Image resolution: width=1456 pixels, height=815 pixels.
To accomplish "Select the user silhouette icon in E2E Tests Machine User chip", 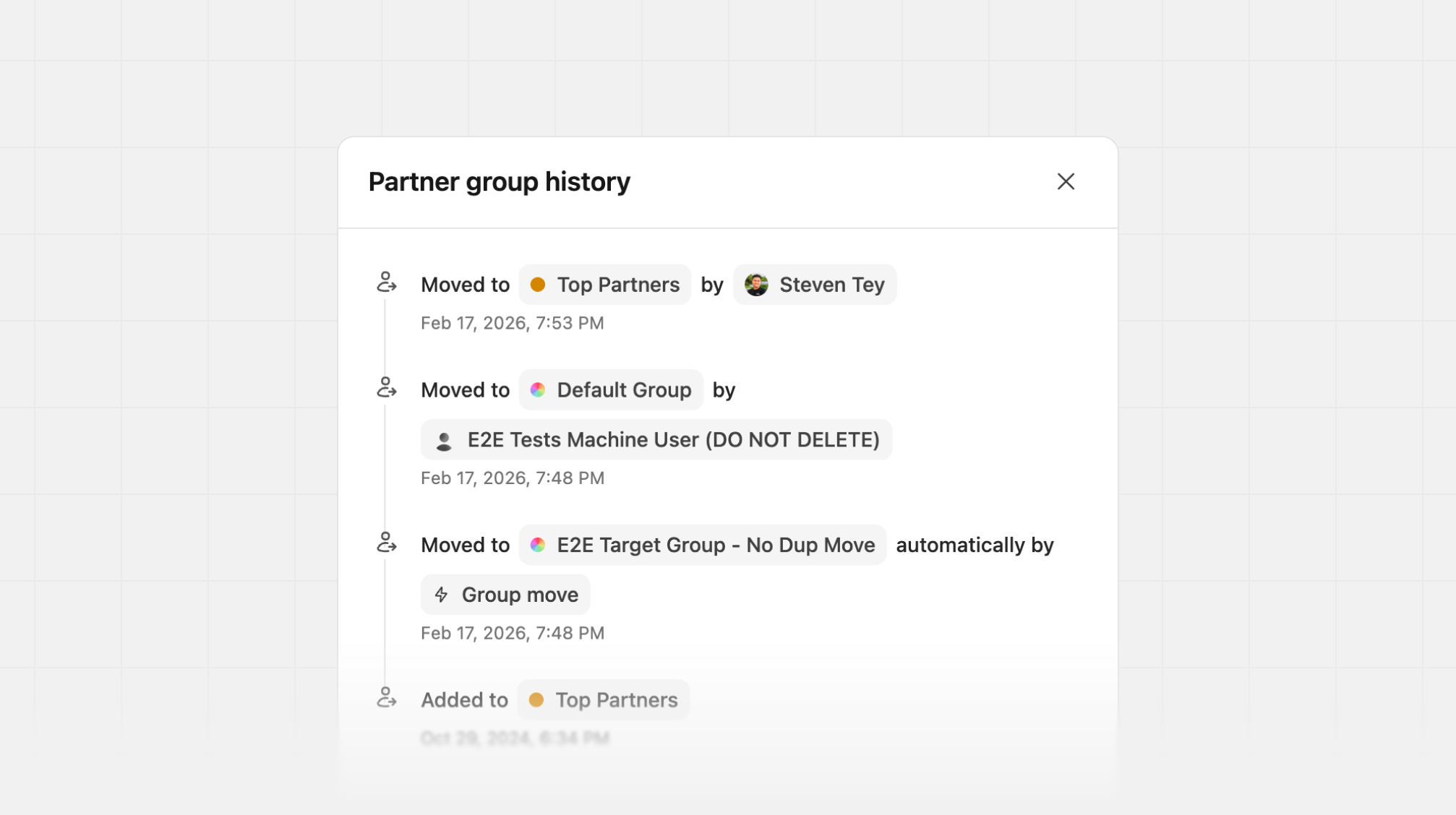I will tap(444, 439).
